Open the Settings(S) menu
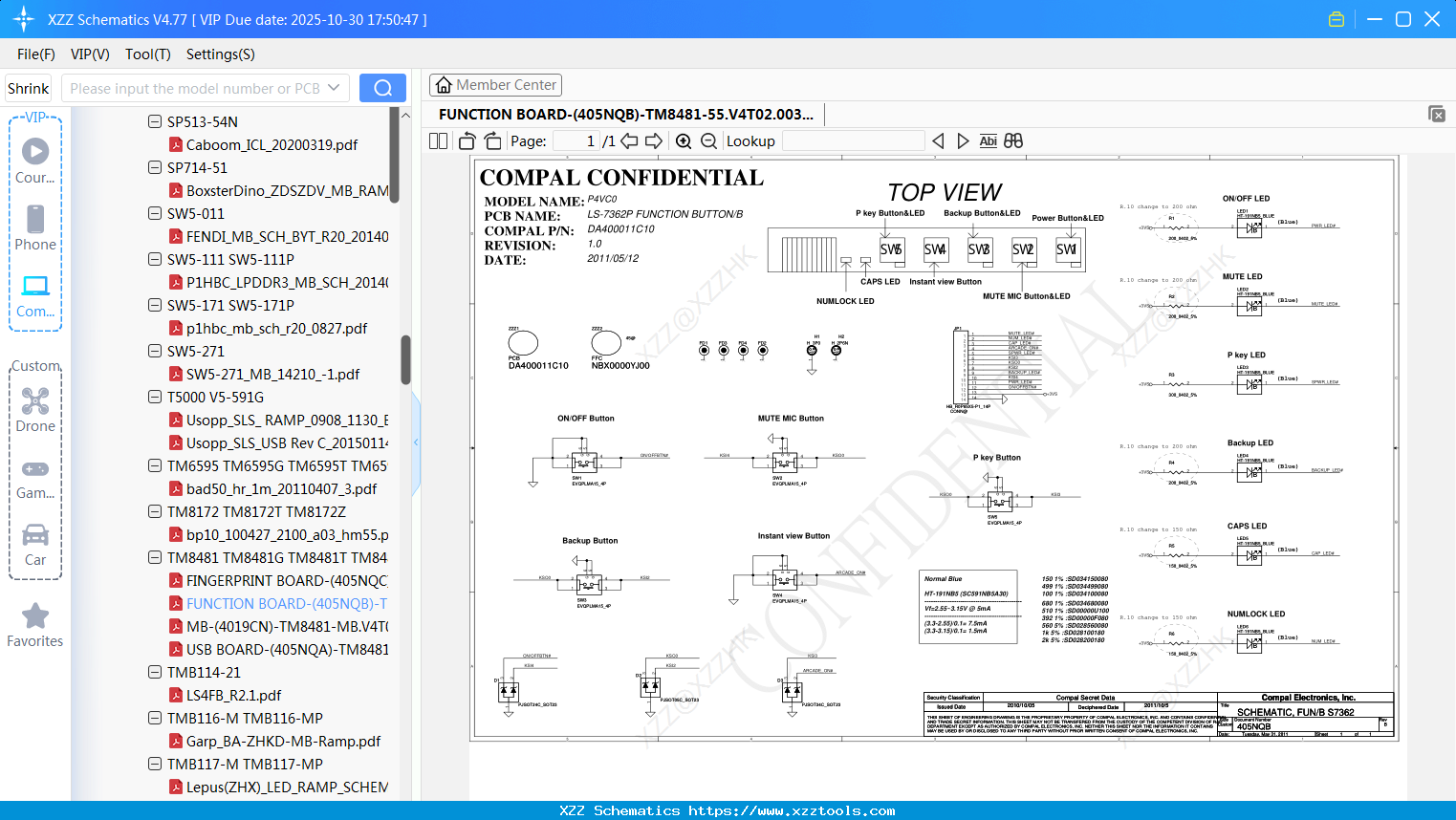 221,54
